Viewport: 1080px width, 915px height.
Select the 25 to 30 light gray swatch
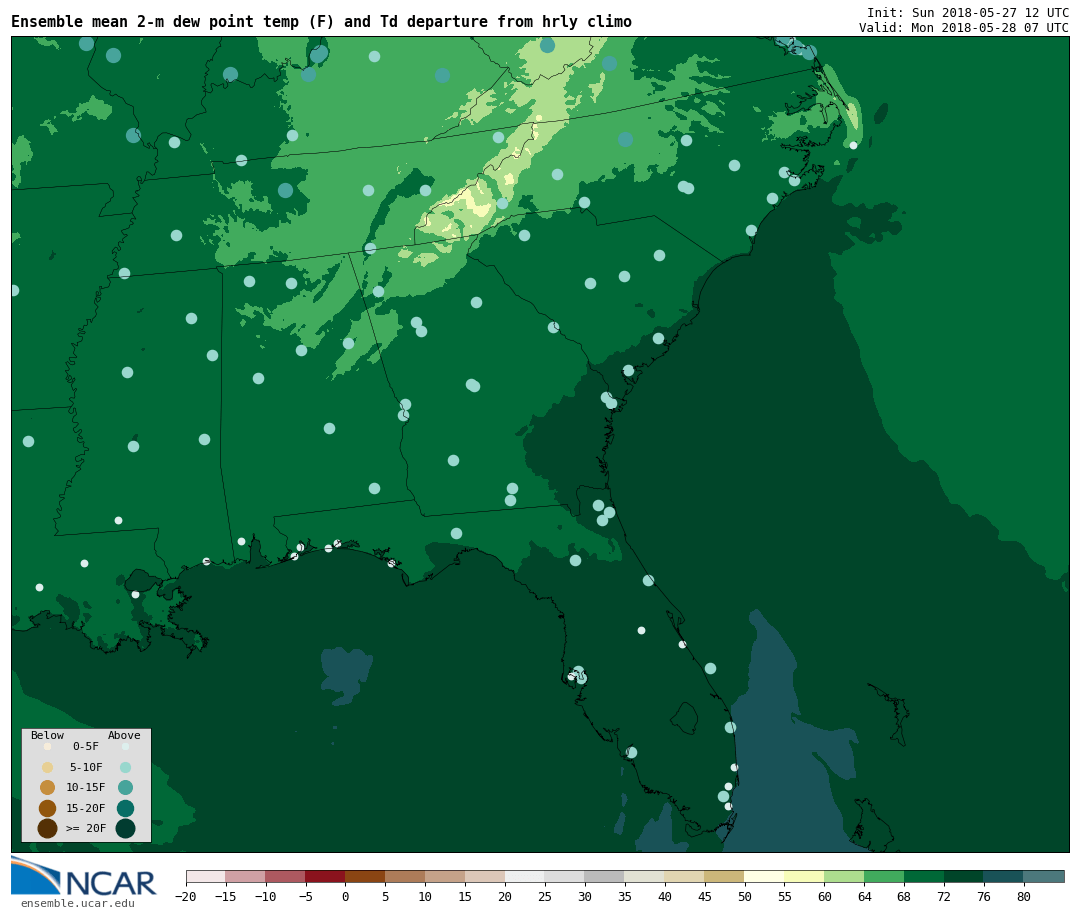pyautogui.click(x=565, y=876)
